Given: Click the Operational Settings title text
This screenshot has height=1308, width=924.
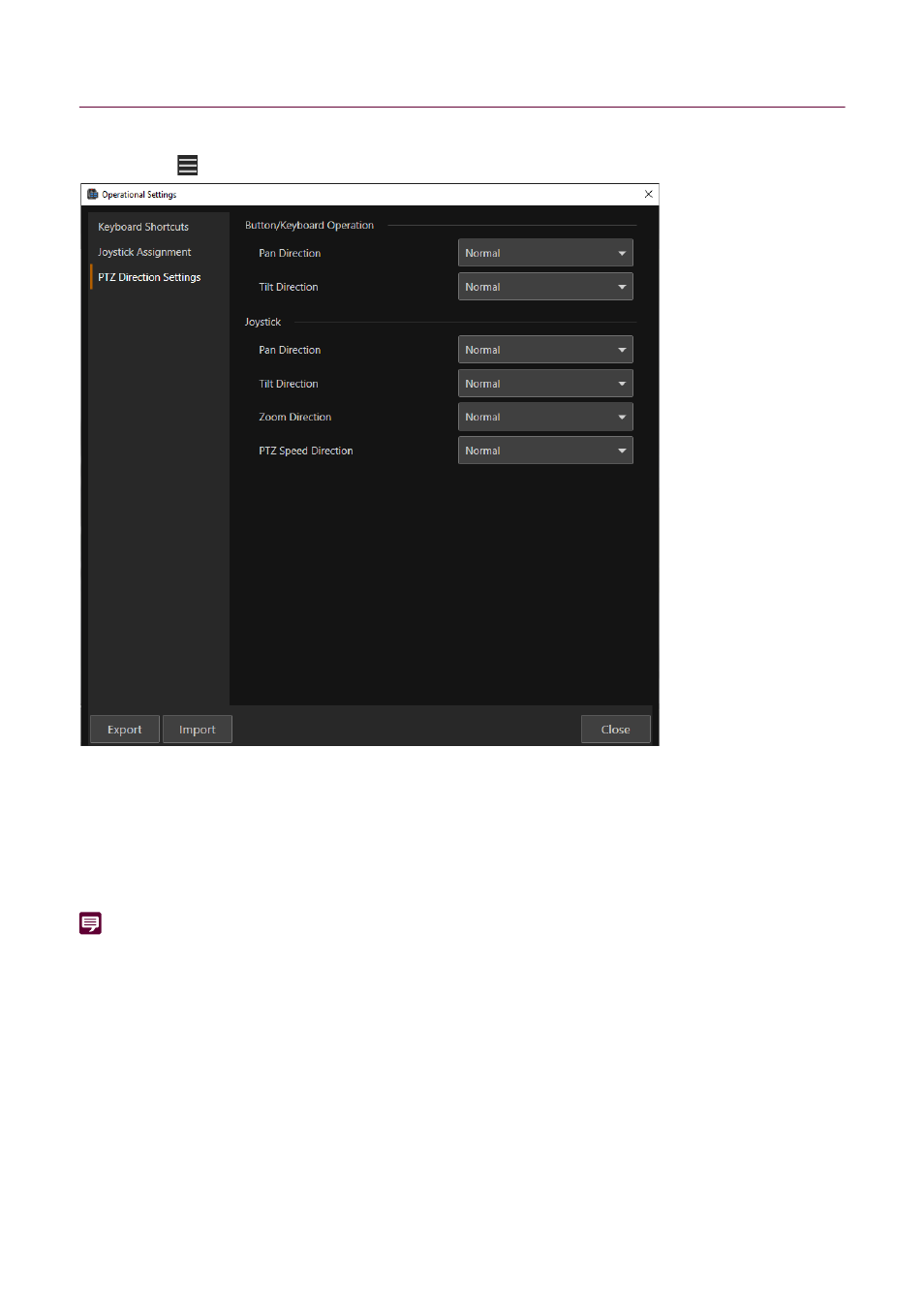Looking at the screenshot, I should (x=139, y=195).
